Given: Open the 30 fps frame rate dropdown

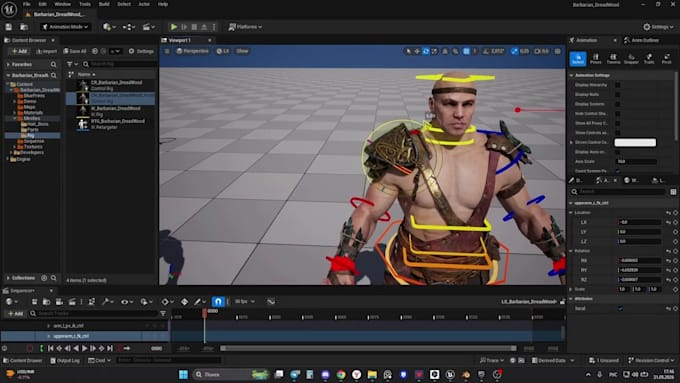Looking at the screenshot, I should [245, 301].
